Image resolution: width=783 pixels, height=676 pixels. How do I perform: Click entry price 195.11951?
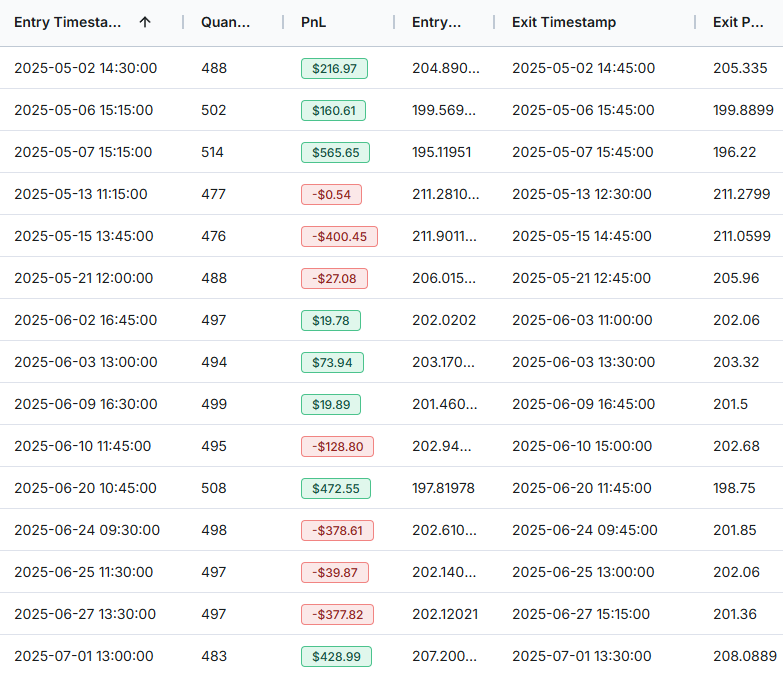(x=441, y=152)
